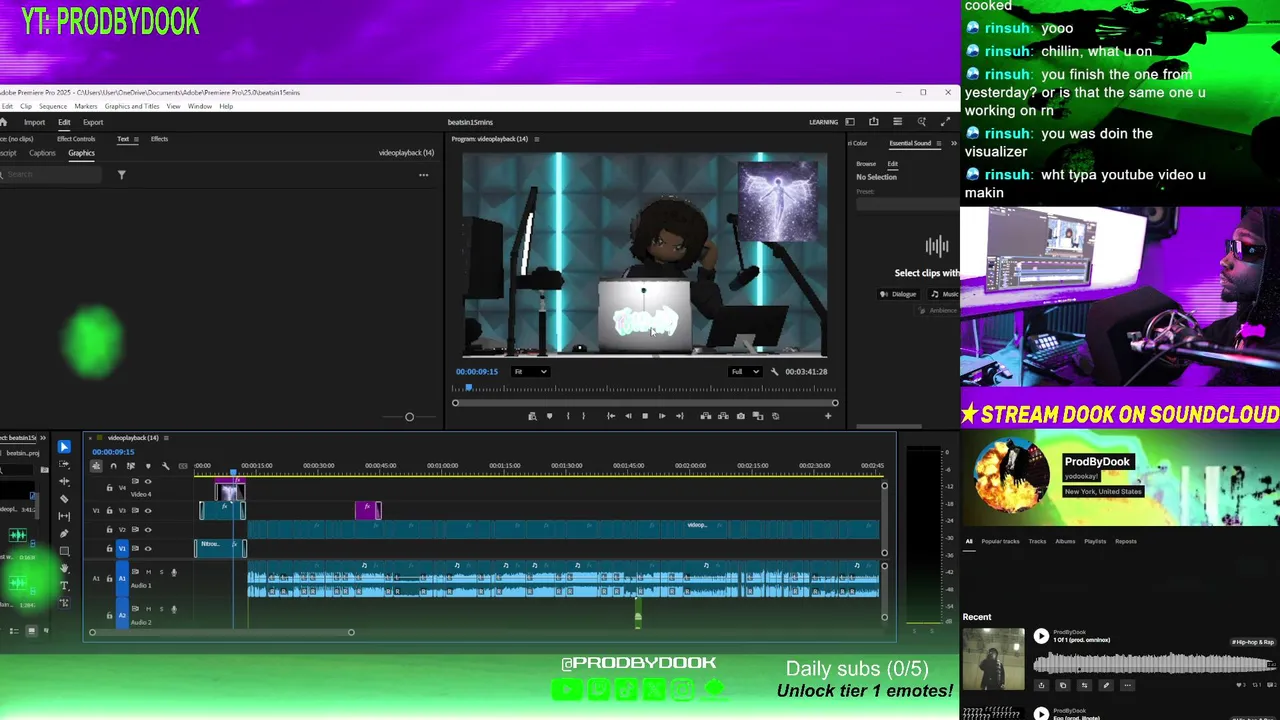
Task: Click Export Frame camera icon
Action: [741, 416]
